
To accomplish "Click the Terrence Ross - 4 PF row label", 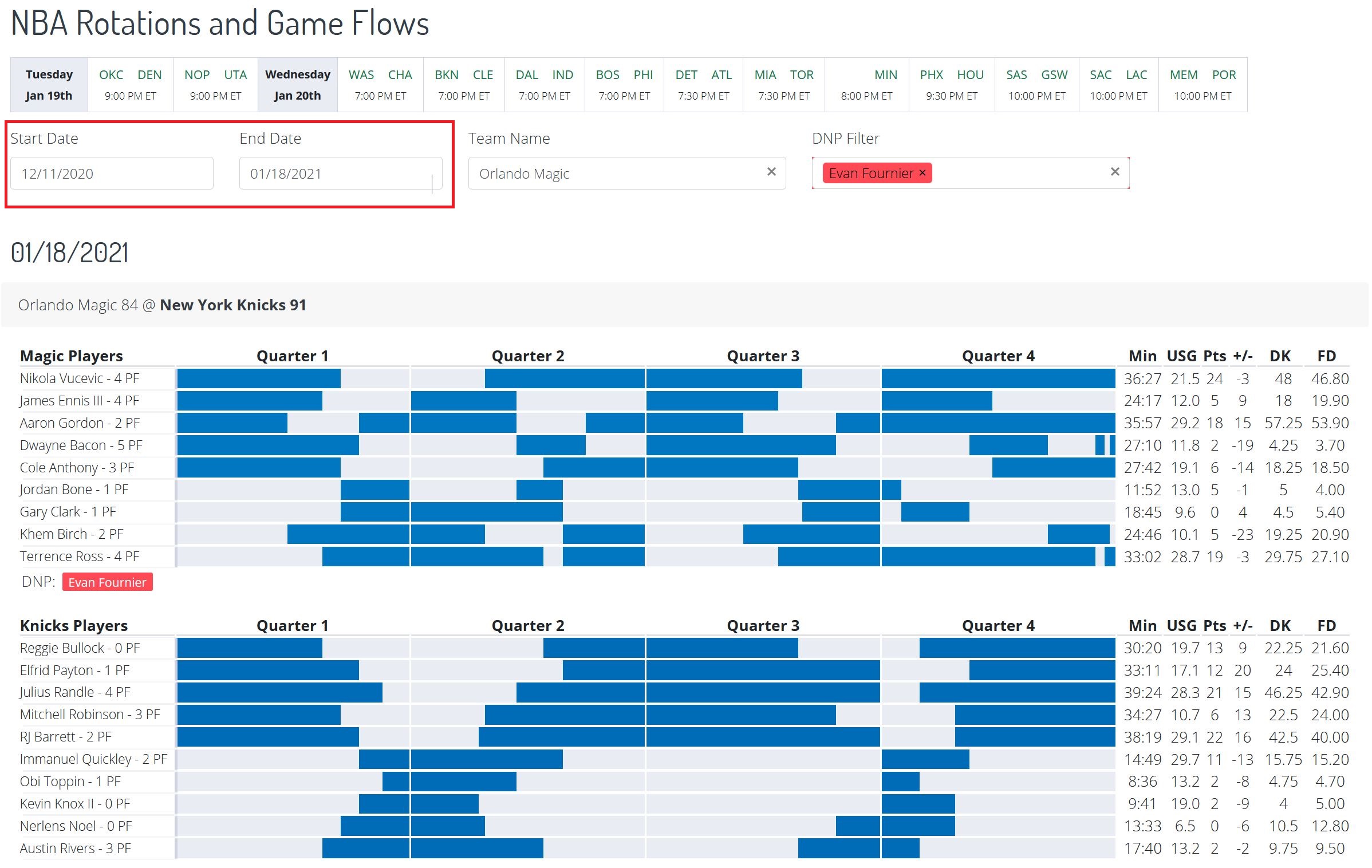I will click(80, 557).
